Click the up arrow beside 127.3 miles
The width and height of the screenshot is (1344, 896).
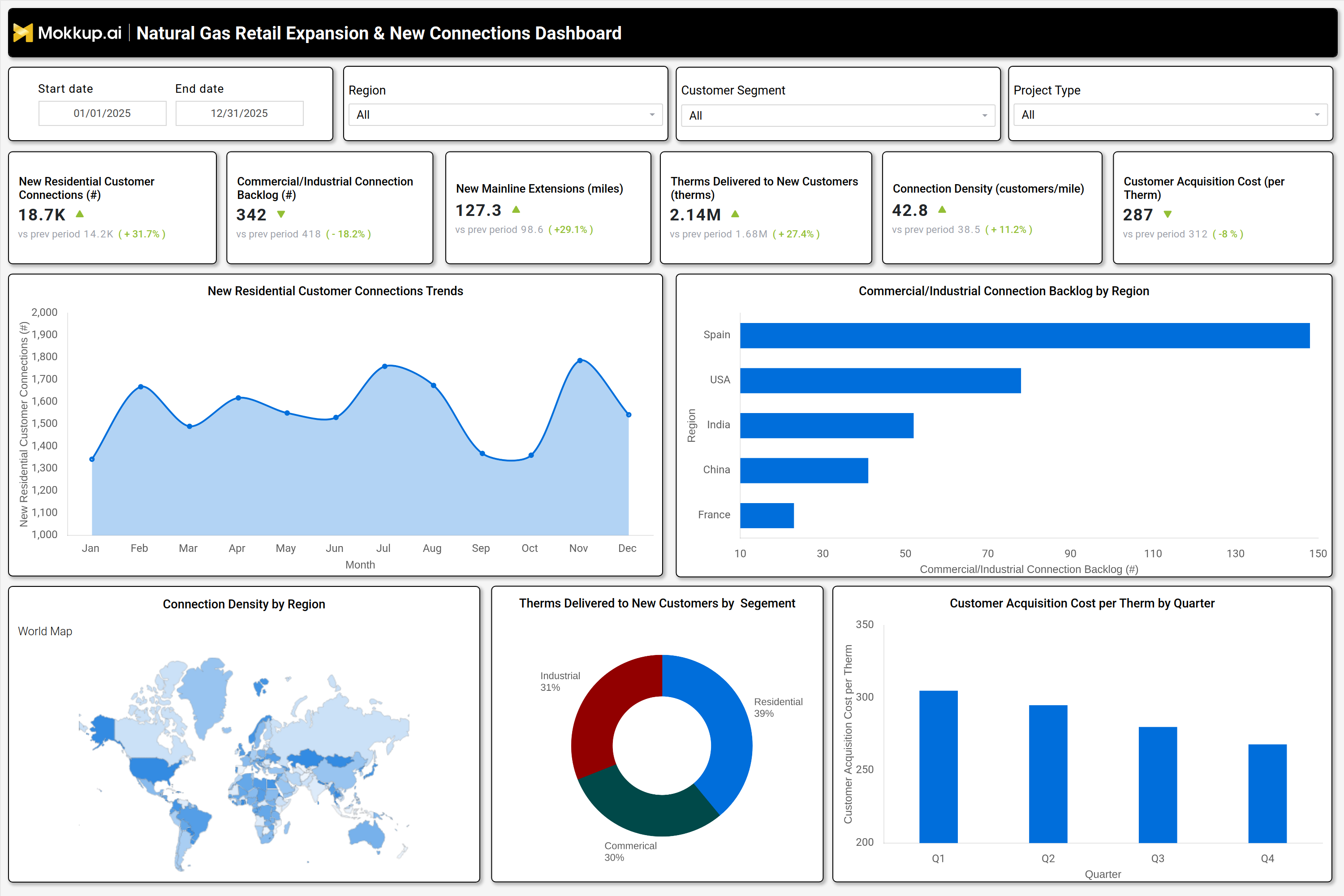[516, 210]
